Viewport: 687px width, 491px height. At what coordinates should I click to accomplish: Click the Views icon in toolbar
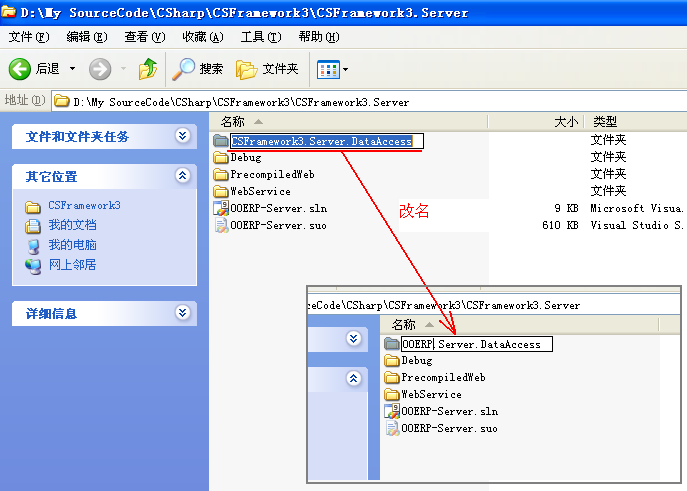[327, 69]
